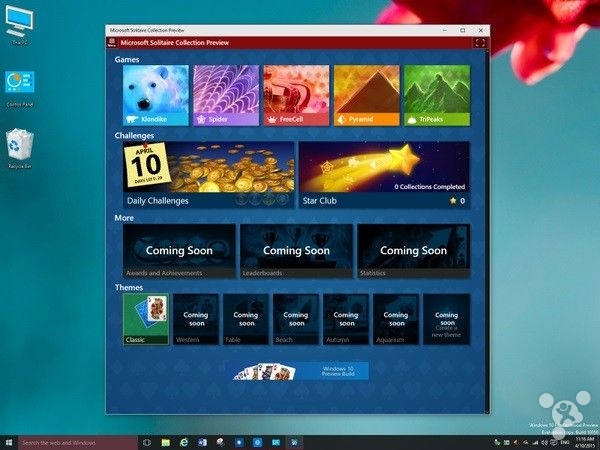
Task: Open Control Panel desktop icon
Action: pos(20,89)
